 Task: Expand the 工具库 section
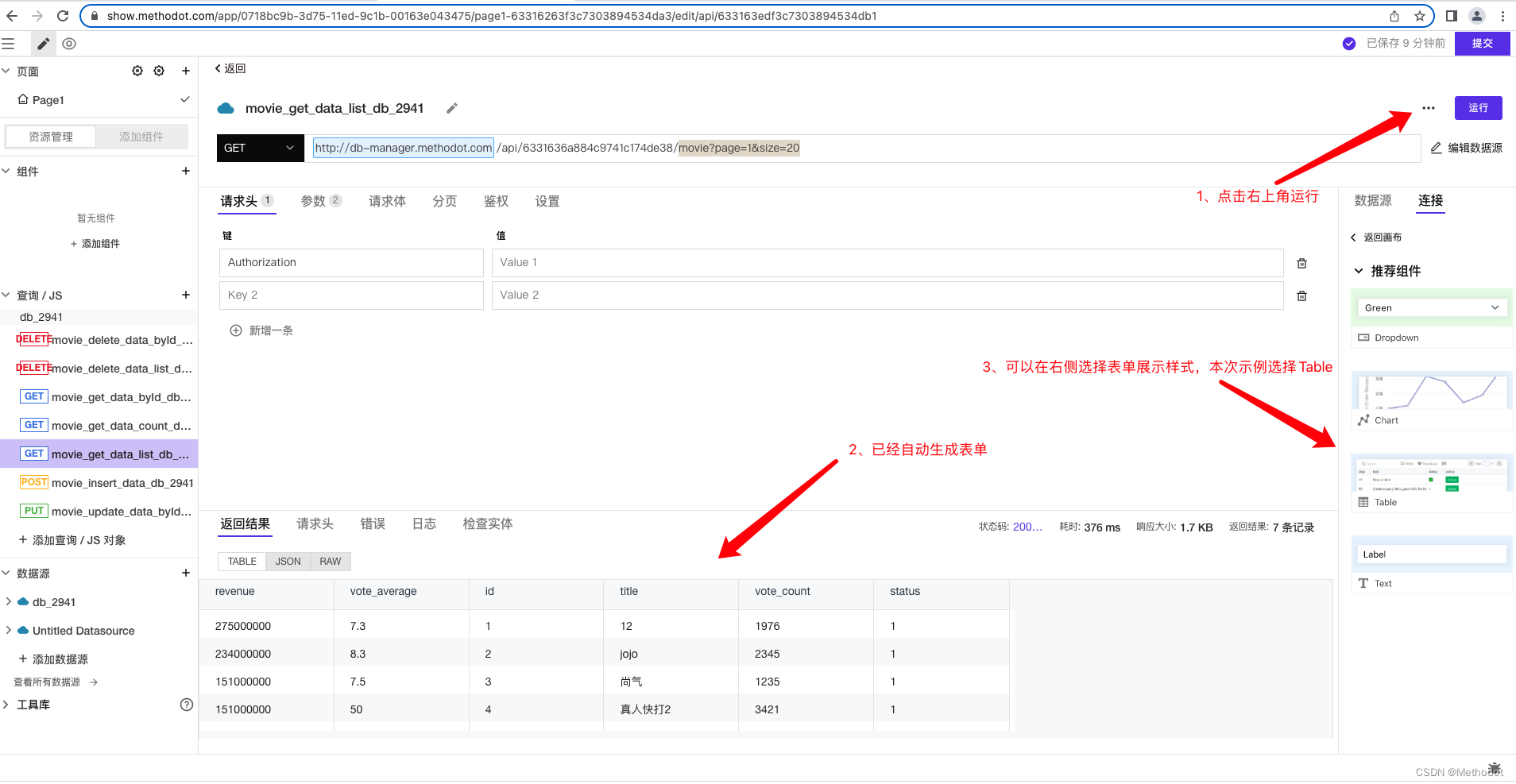point(6,705)
